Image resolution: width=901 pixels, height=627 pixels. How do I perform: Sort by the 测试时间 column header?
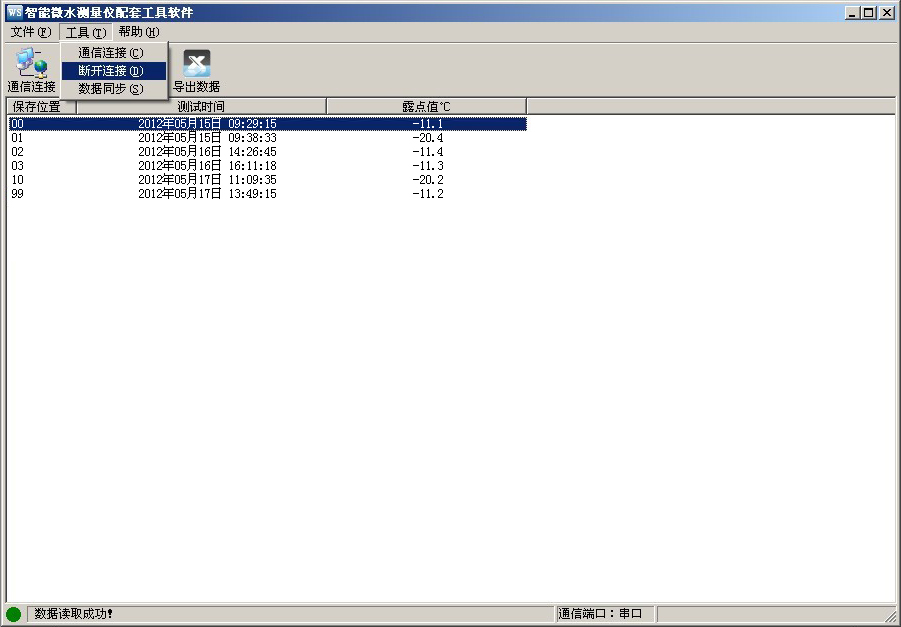(x=201, y=106)
